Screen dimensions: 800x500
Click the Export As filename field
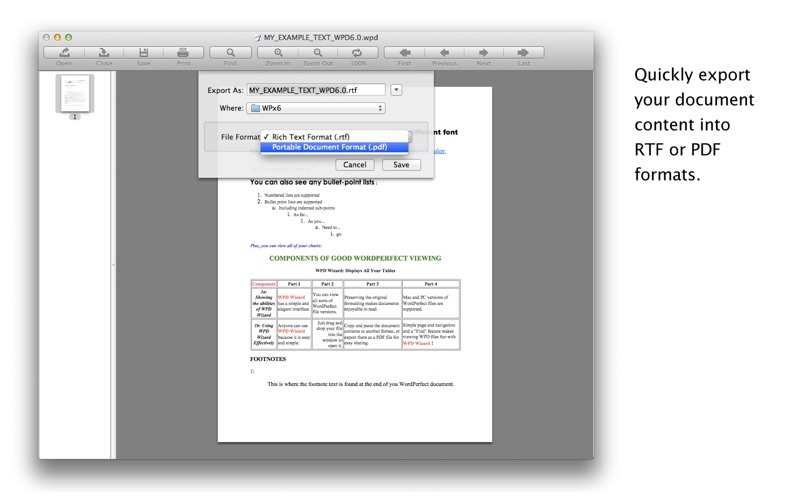point(316,90)
